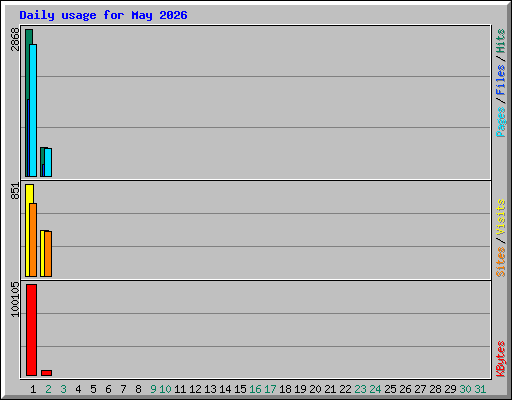512x400 pixels.
Task: Click the yellow 'Visits' legend label
Action: click(x=500, y=217)
